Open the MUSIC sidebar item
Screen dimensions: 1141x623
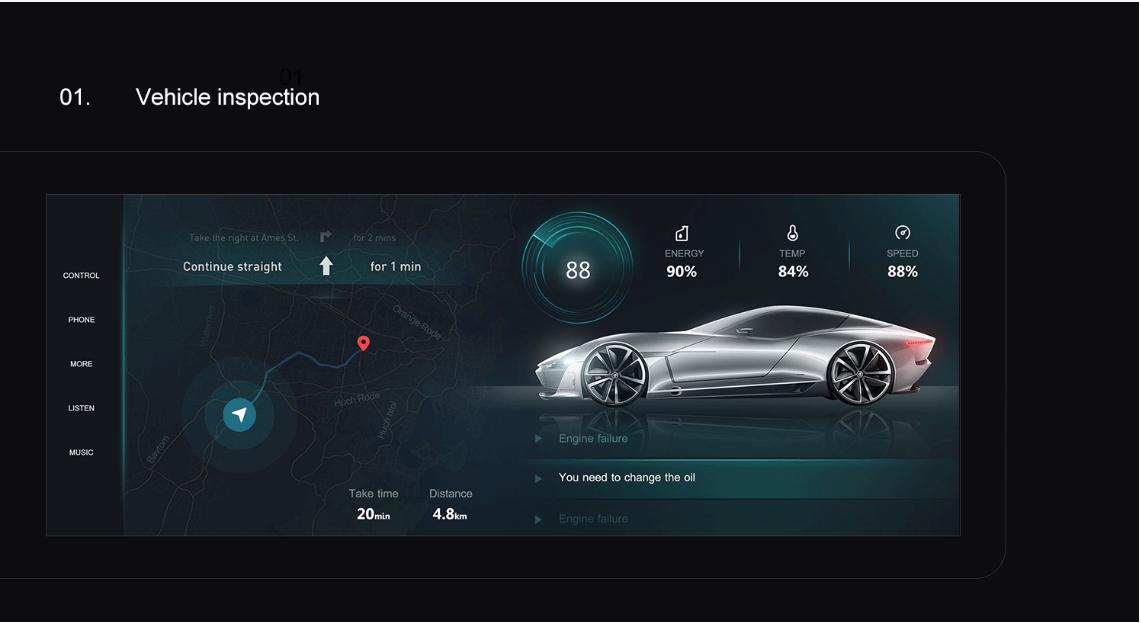coord(82,453)
